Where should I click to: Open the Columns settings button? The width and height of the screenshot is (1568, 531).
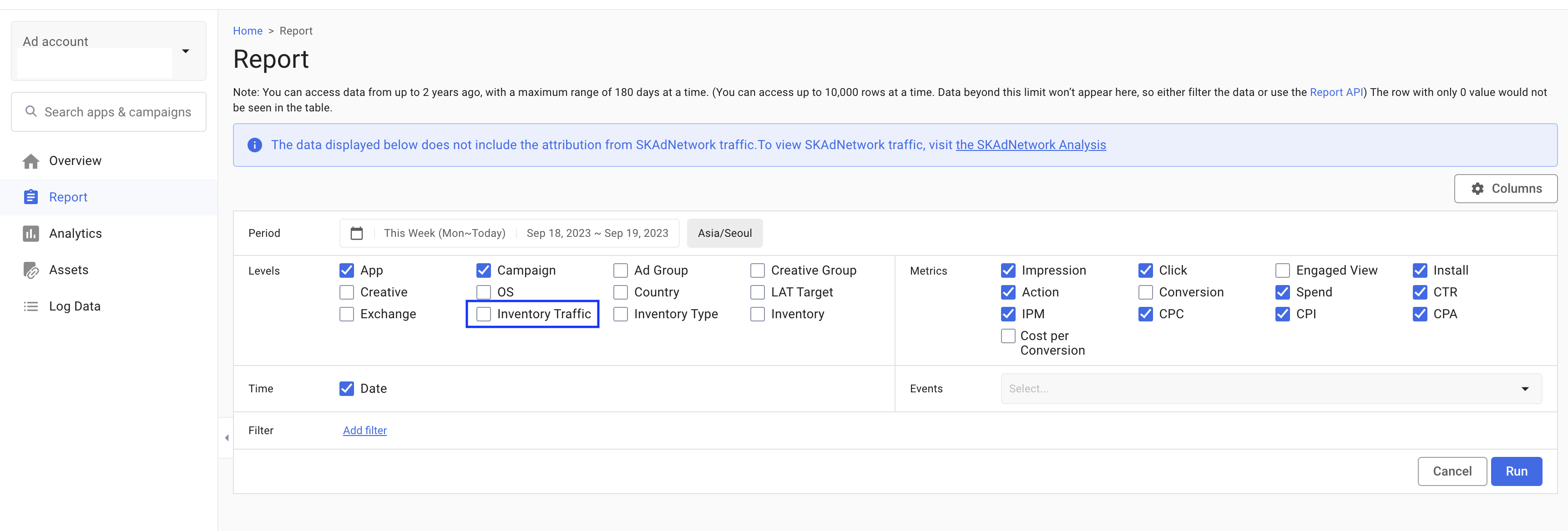click(x=1505, y=189)
